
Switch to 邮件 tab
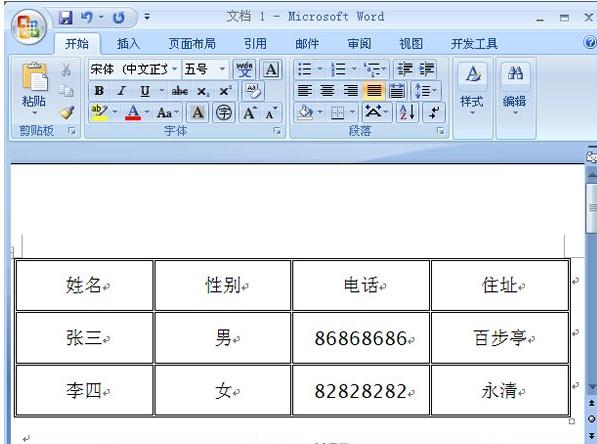click(307, 44)
